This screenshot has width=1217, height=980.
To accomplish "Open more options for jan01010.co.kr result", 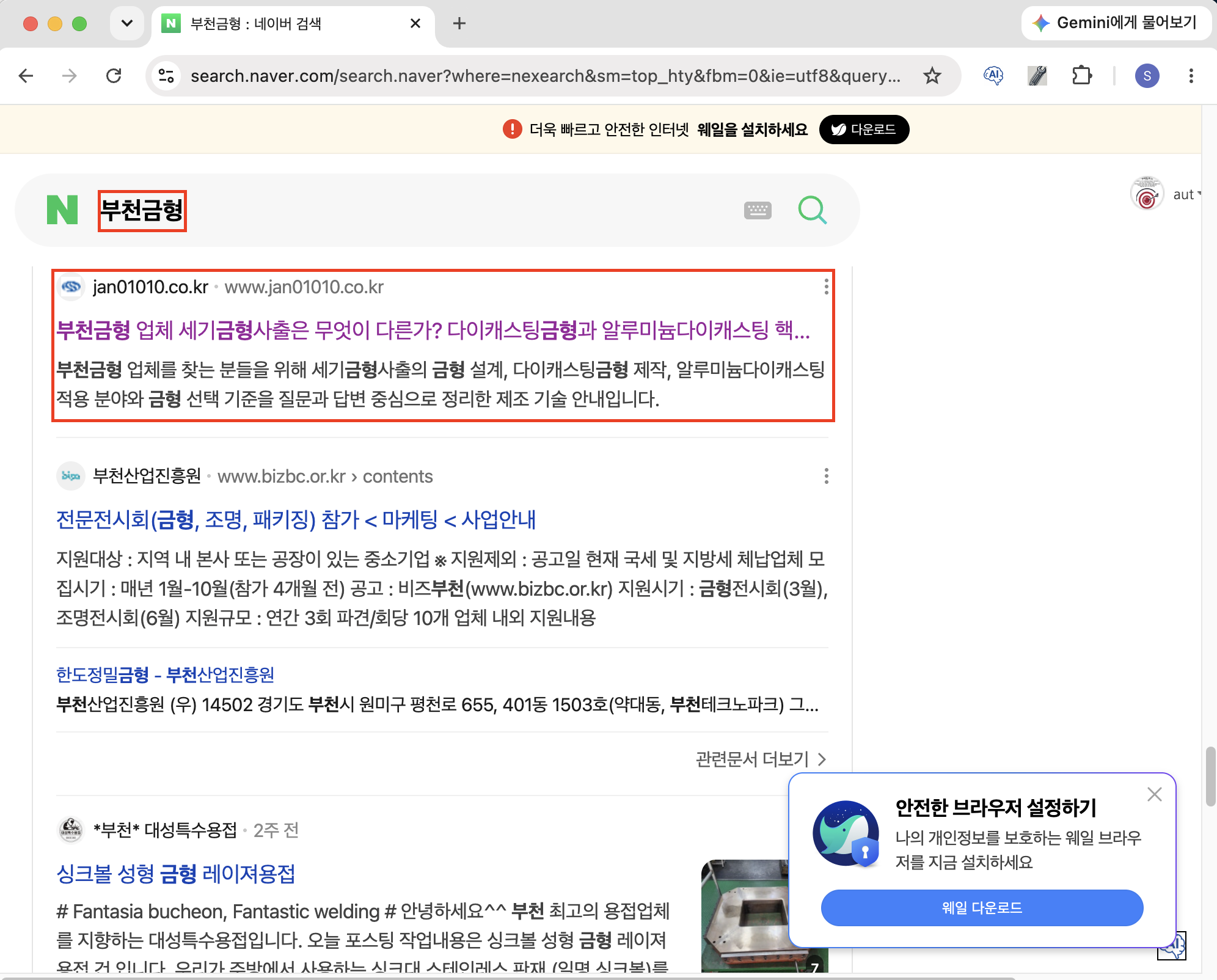I will click(x=826, y=287).
